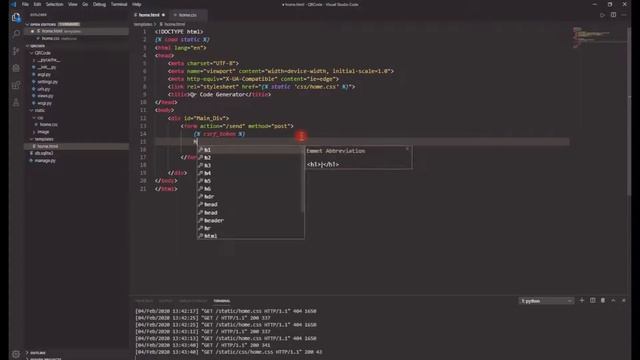640x360 pixels.
Task: Open urls.py in the explorer
Action: (44, 89)
